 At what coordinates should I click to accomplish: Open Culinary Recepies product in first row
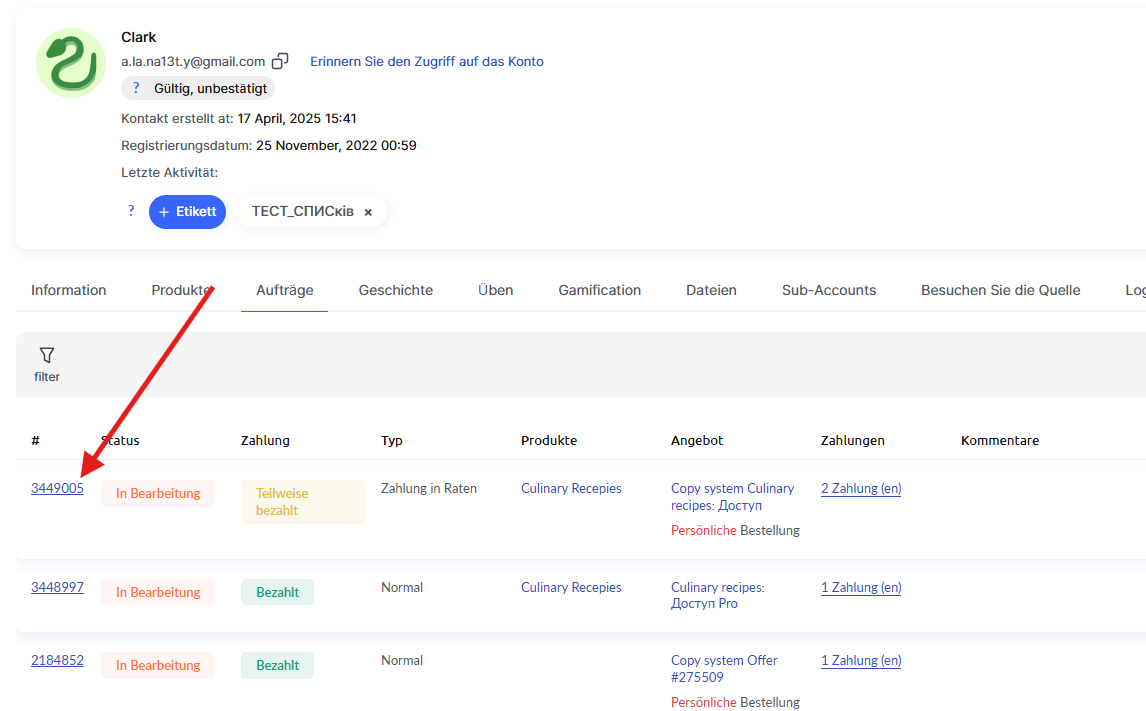coord(571,488)
